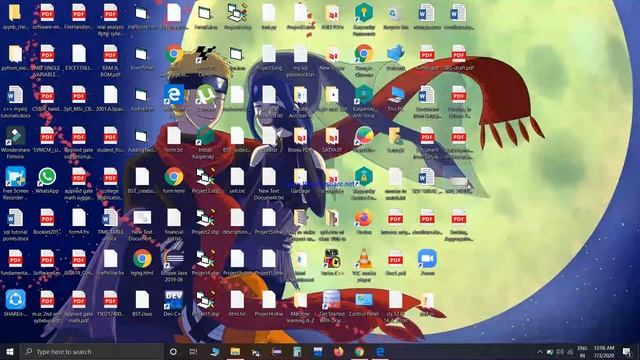Image resolution: width=640 pixels, height=360 pixels.
Task: Select the Recycle Bin icon
Action: pyautogui.click(x=396, y=16)
